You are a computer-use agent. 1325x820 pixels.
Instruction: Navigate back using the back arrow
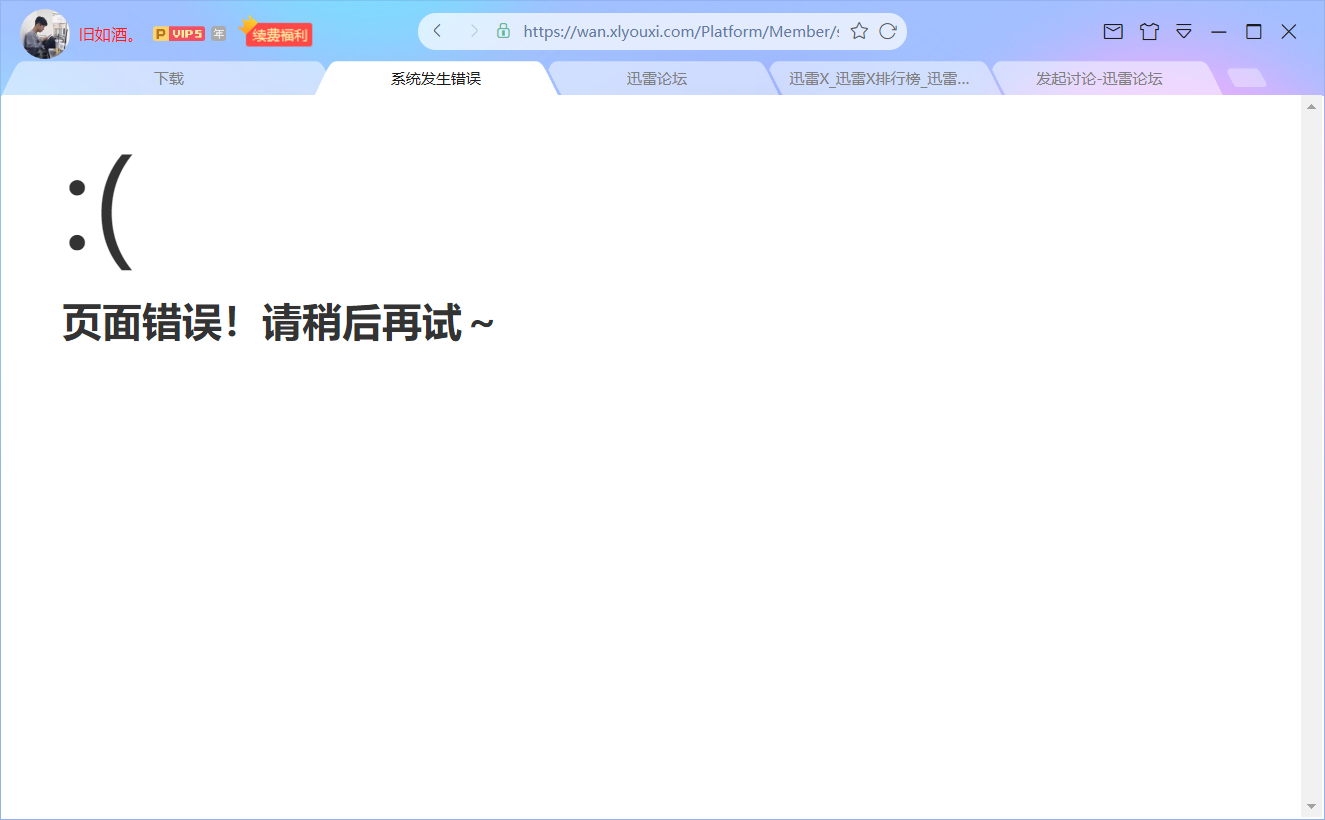coord(436,31)
